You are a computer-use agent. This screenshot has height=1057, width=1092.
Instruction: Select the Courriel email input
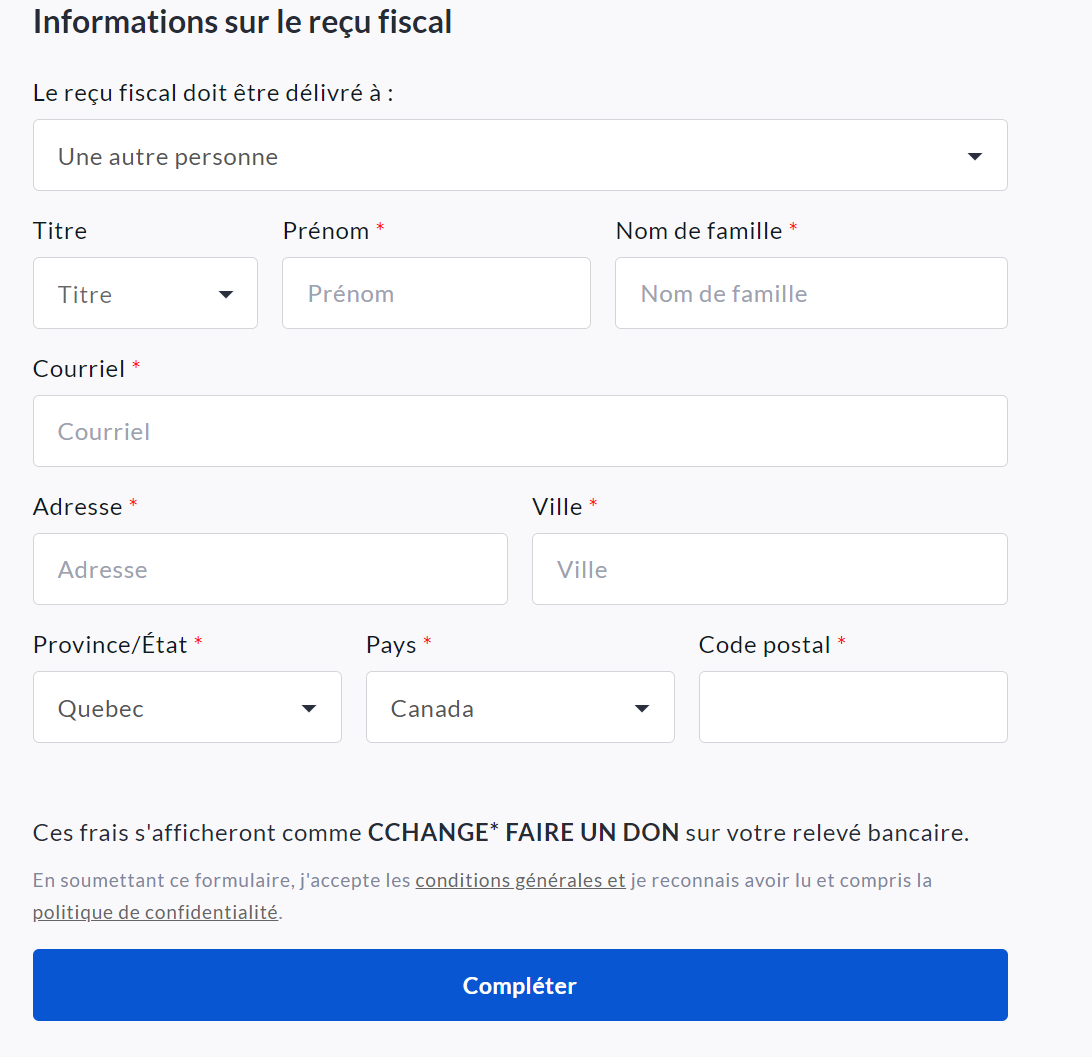point(519,432)
